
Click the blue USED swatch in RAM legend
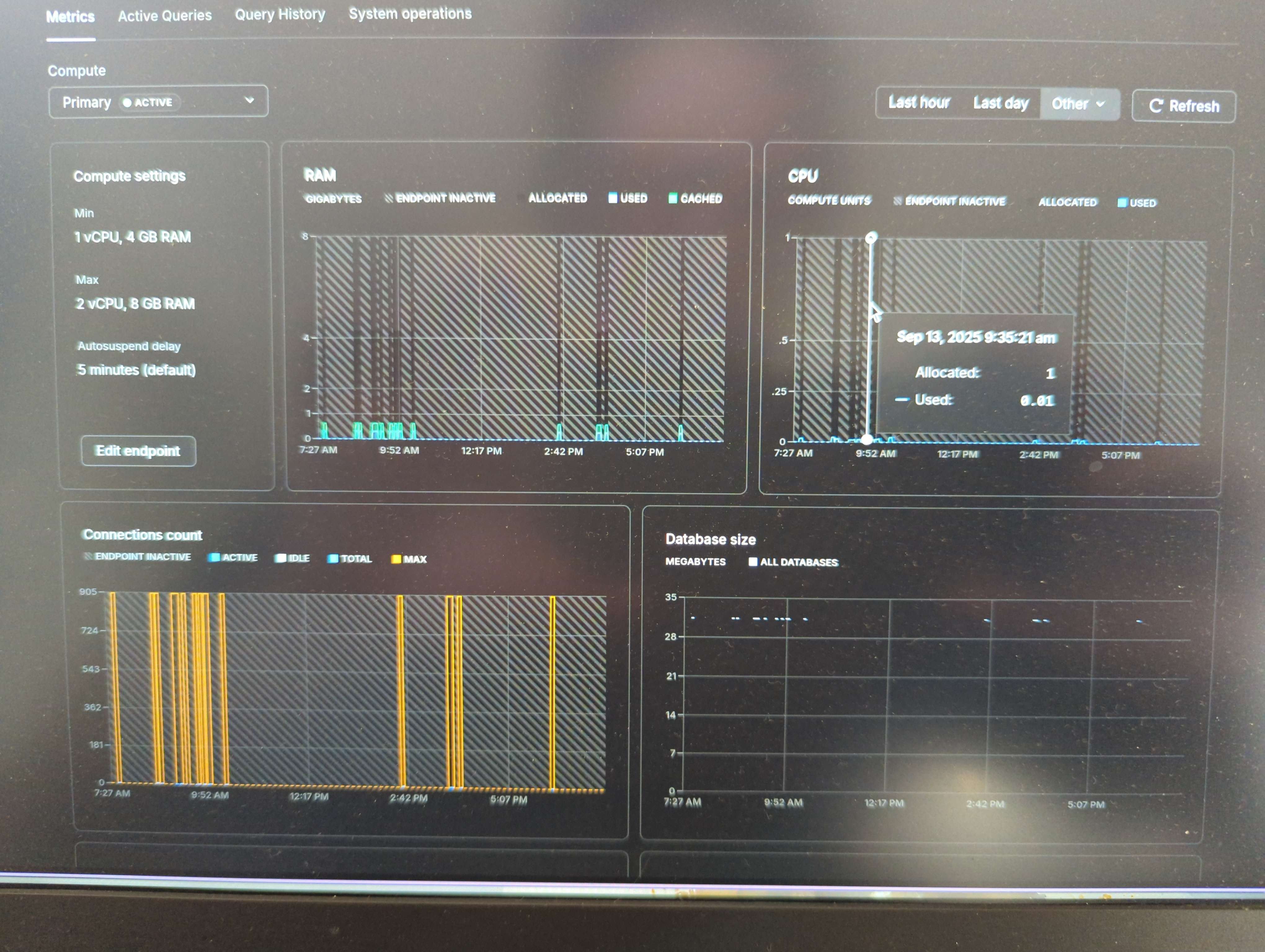click(612, 198)
